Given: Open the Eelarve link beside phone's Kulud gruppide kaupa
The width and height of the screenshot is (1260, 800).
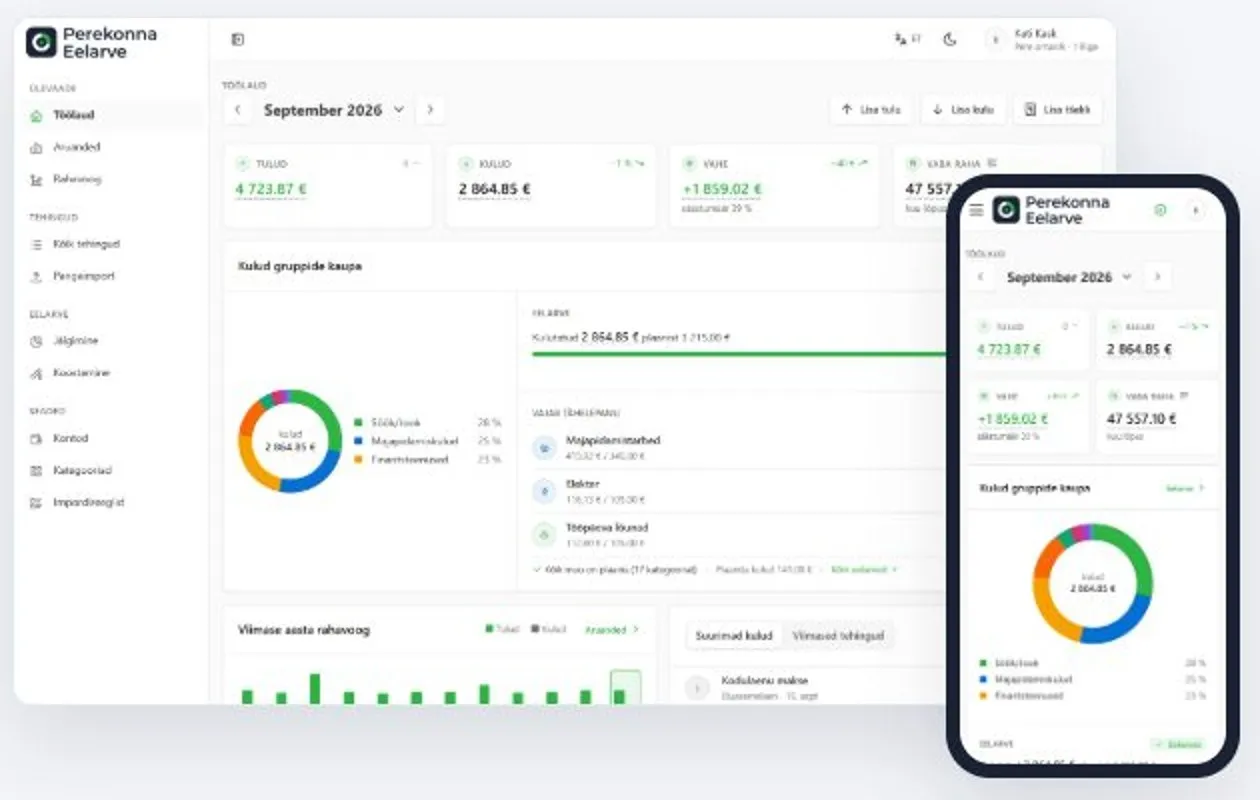Looking at the screenshot, I should [x=1185, y=489].
